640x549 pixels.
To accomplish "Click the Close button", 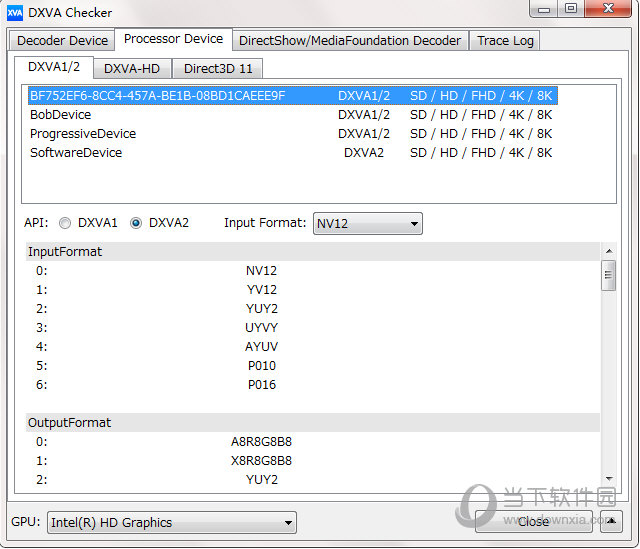I will tap(533, 521).
